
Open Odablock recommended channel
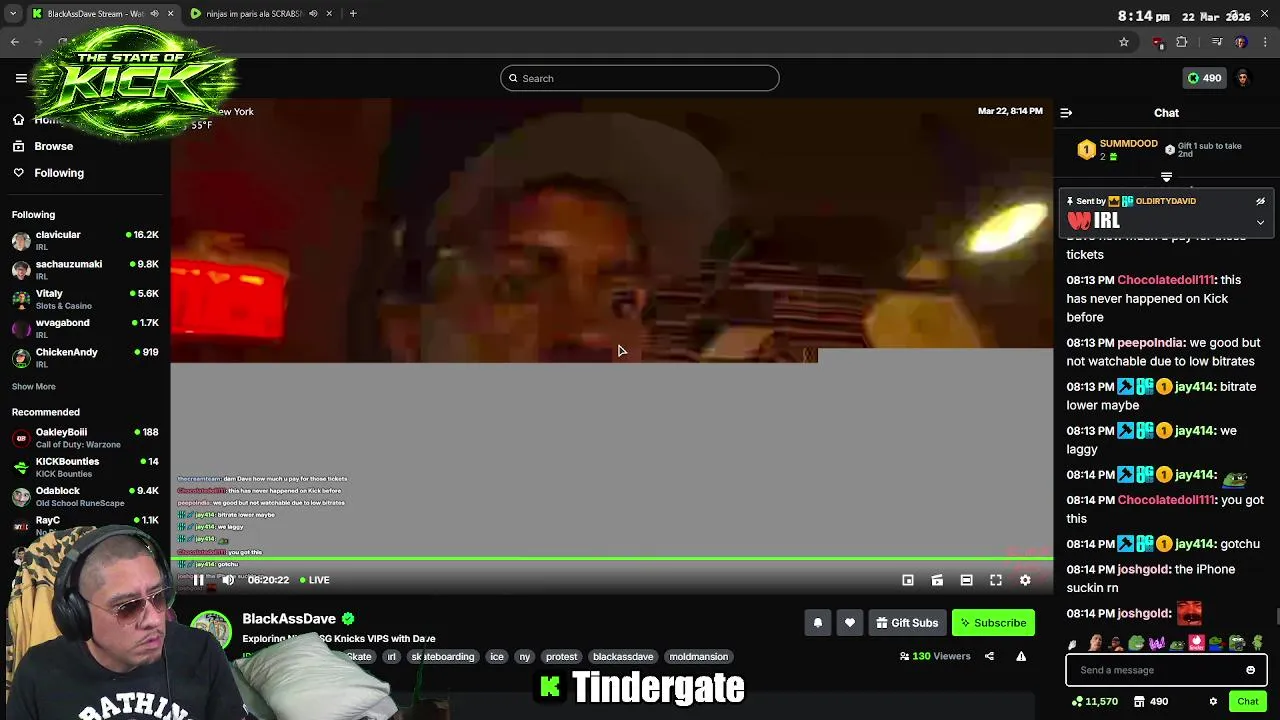(85, 496)
